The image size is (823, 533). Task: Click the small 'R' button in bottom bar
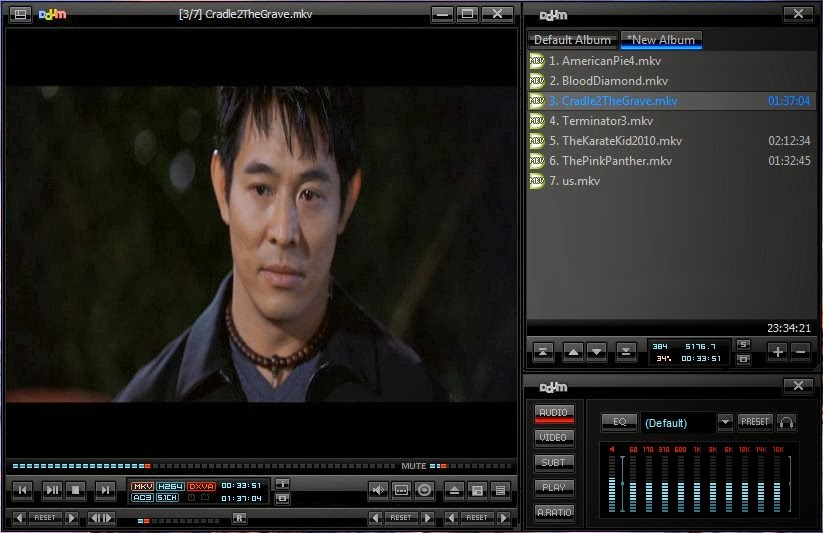point(239,518)
